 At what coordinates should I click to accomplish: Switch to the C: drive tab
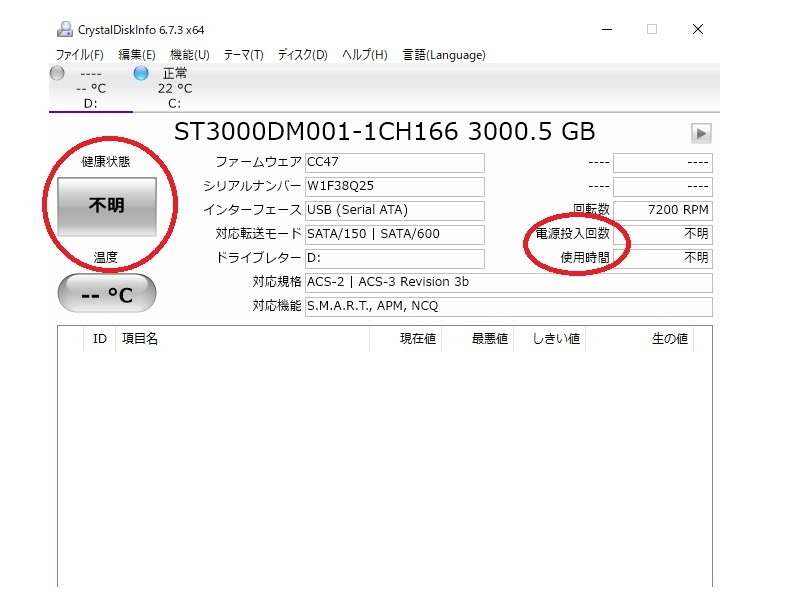(174, 88)
